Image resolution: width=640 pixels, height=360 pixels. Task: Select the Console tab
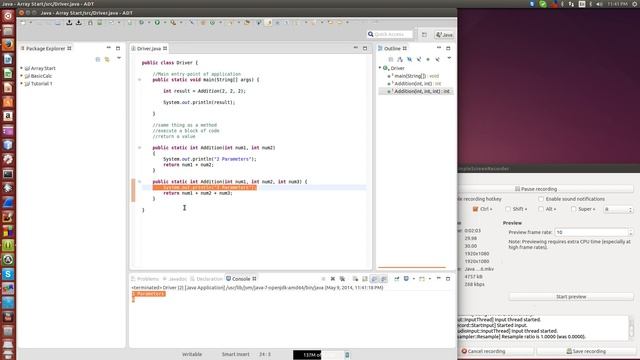[241, 279]
